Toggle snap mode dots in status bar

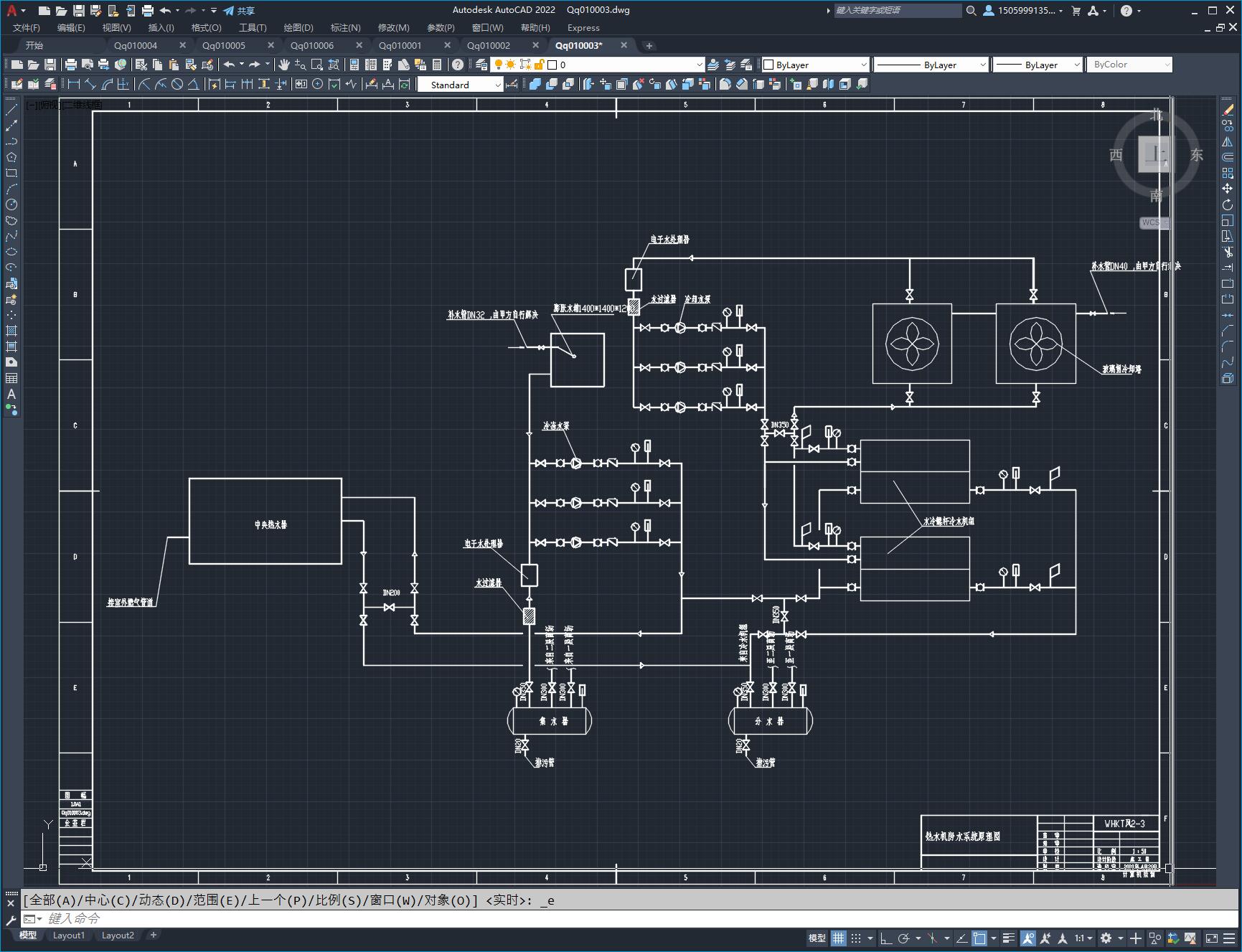[x=856, y=938]
